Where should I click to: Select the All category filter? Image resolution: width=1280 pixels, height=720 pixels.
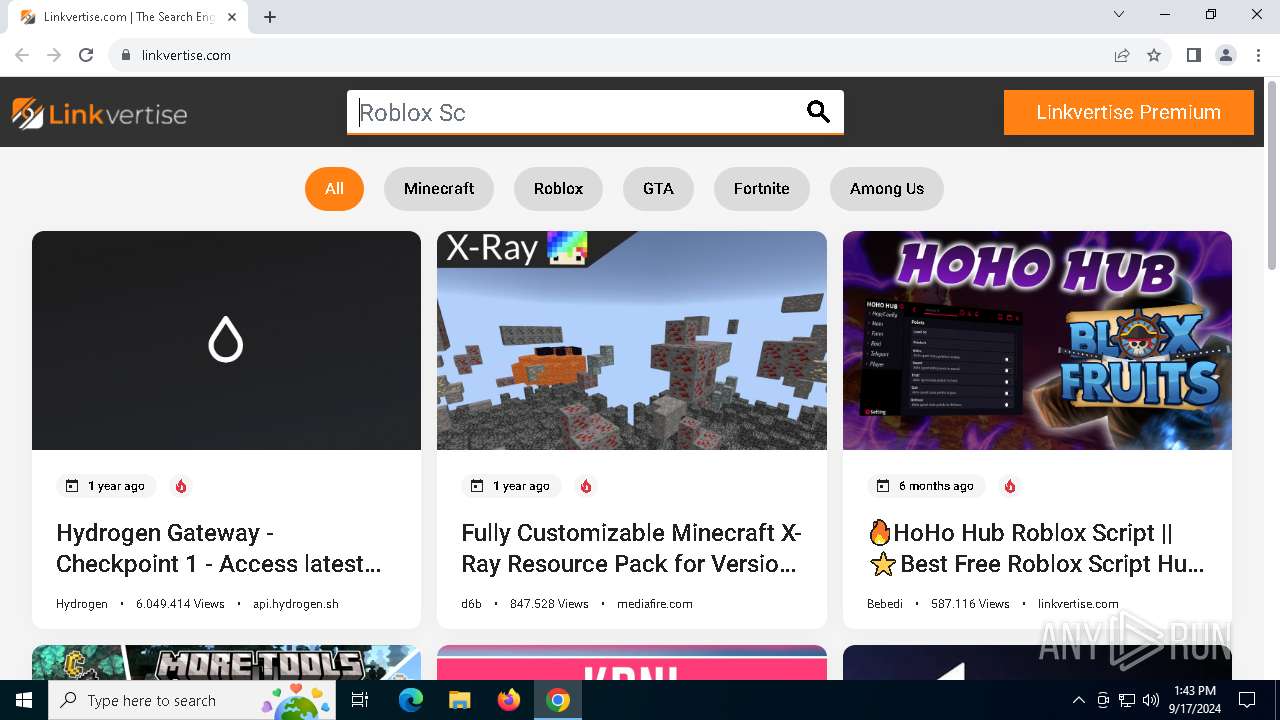tap(334, 188)
